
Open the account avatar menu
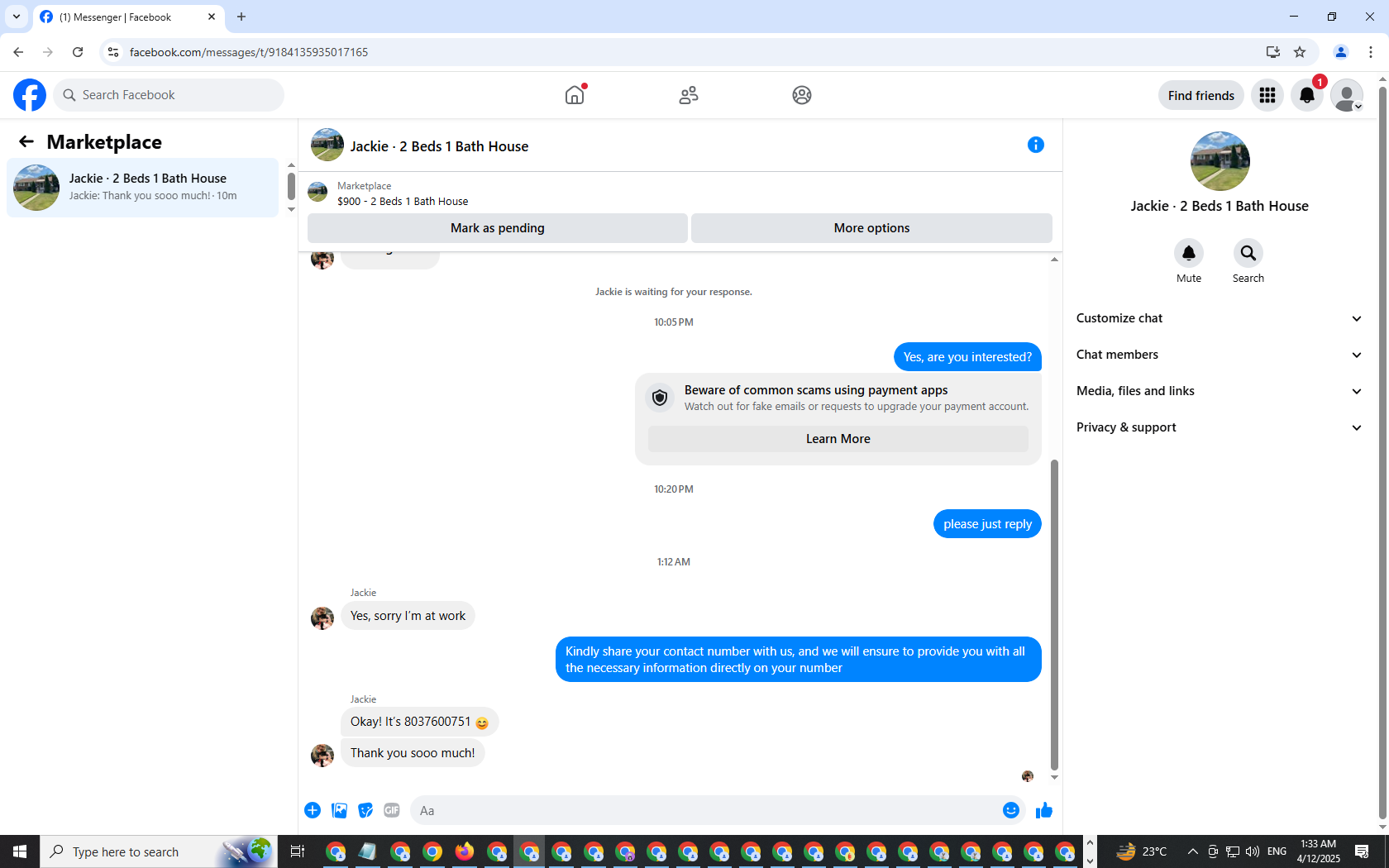point(1347,95)
